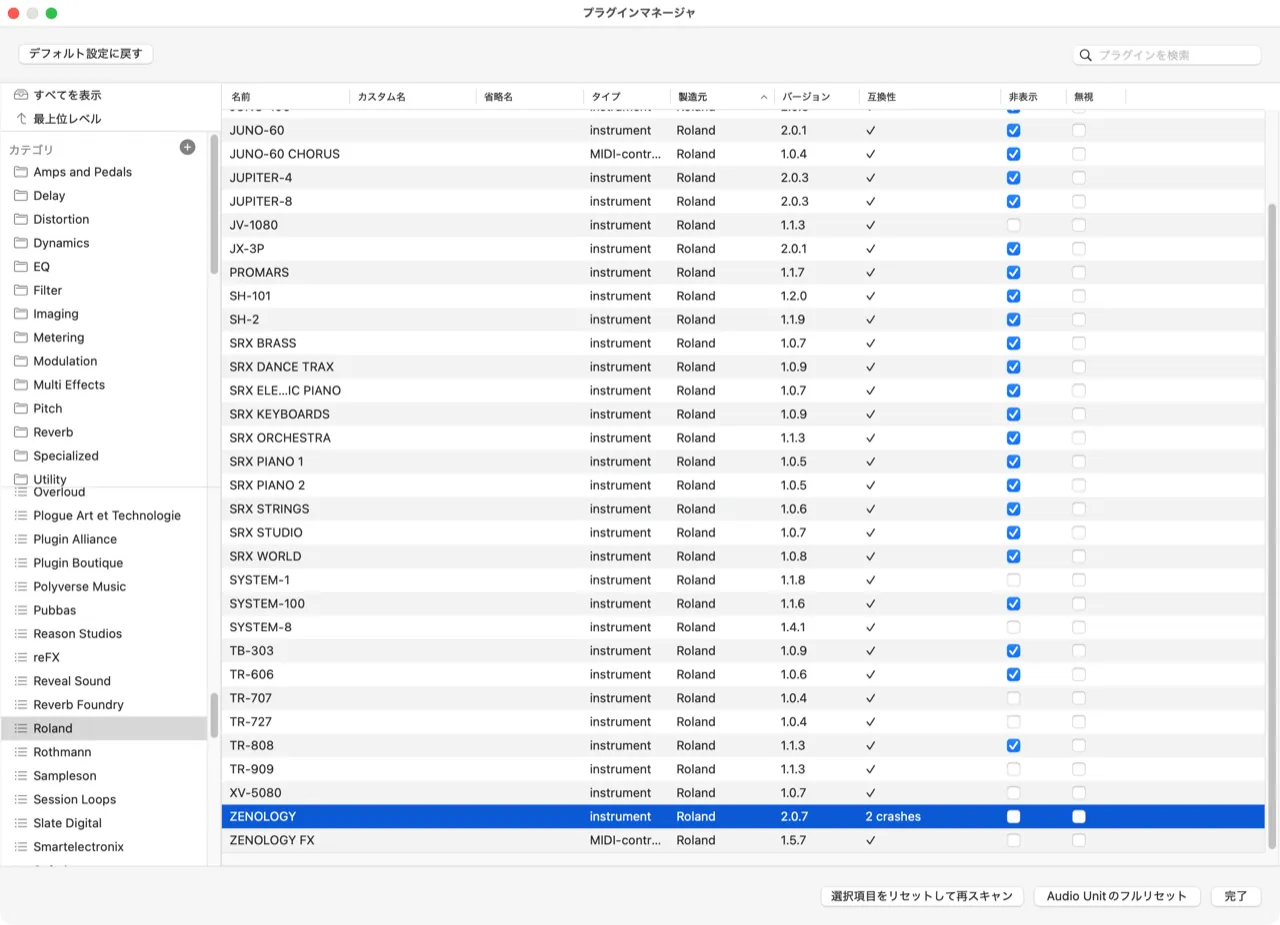
Task: Click the top level up-arrow icon
Action: [x=21, y=119]
